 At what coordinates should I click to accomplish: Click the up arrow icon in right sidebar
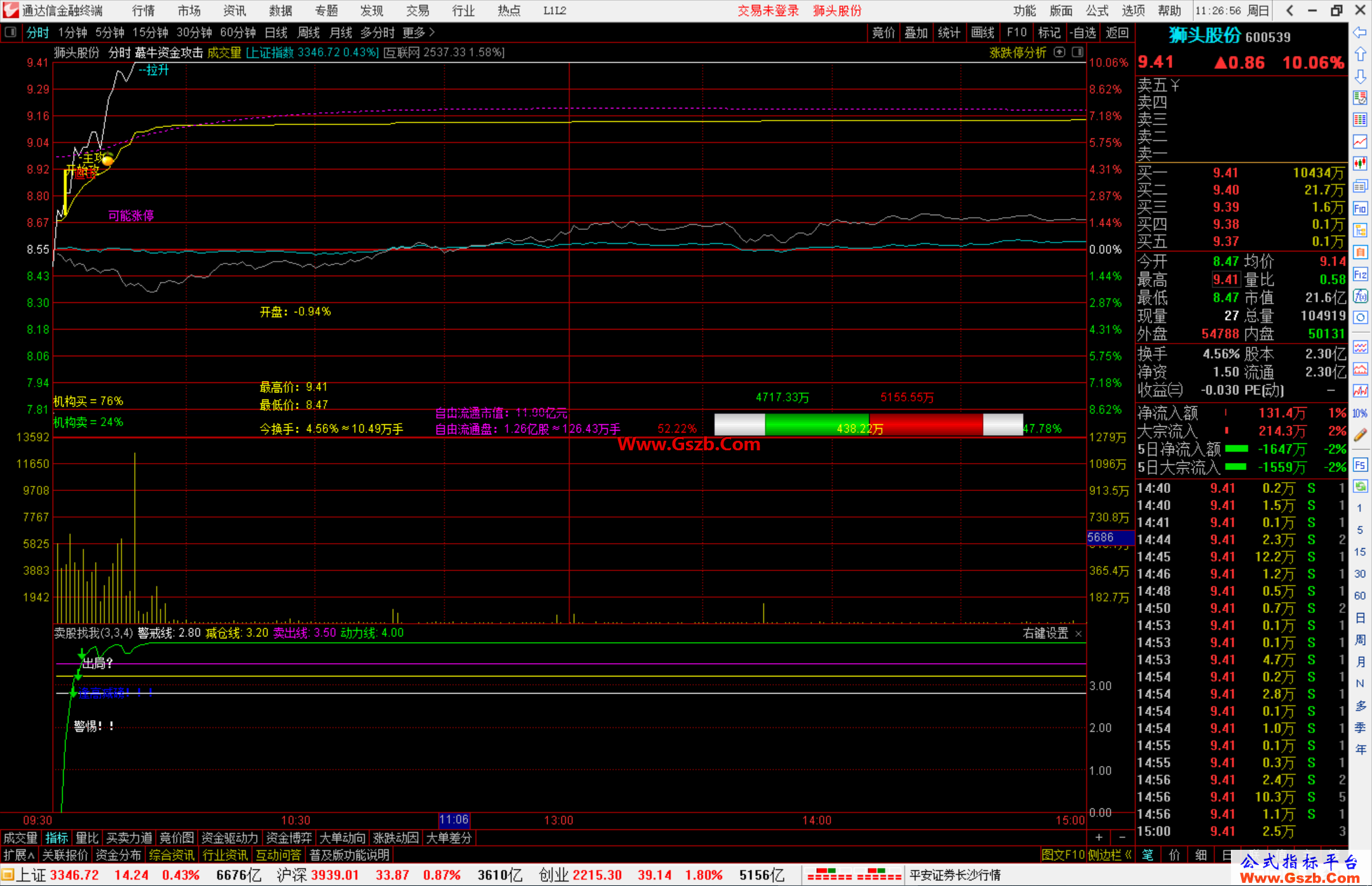pos(1360,55)
